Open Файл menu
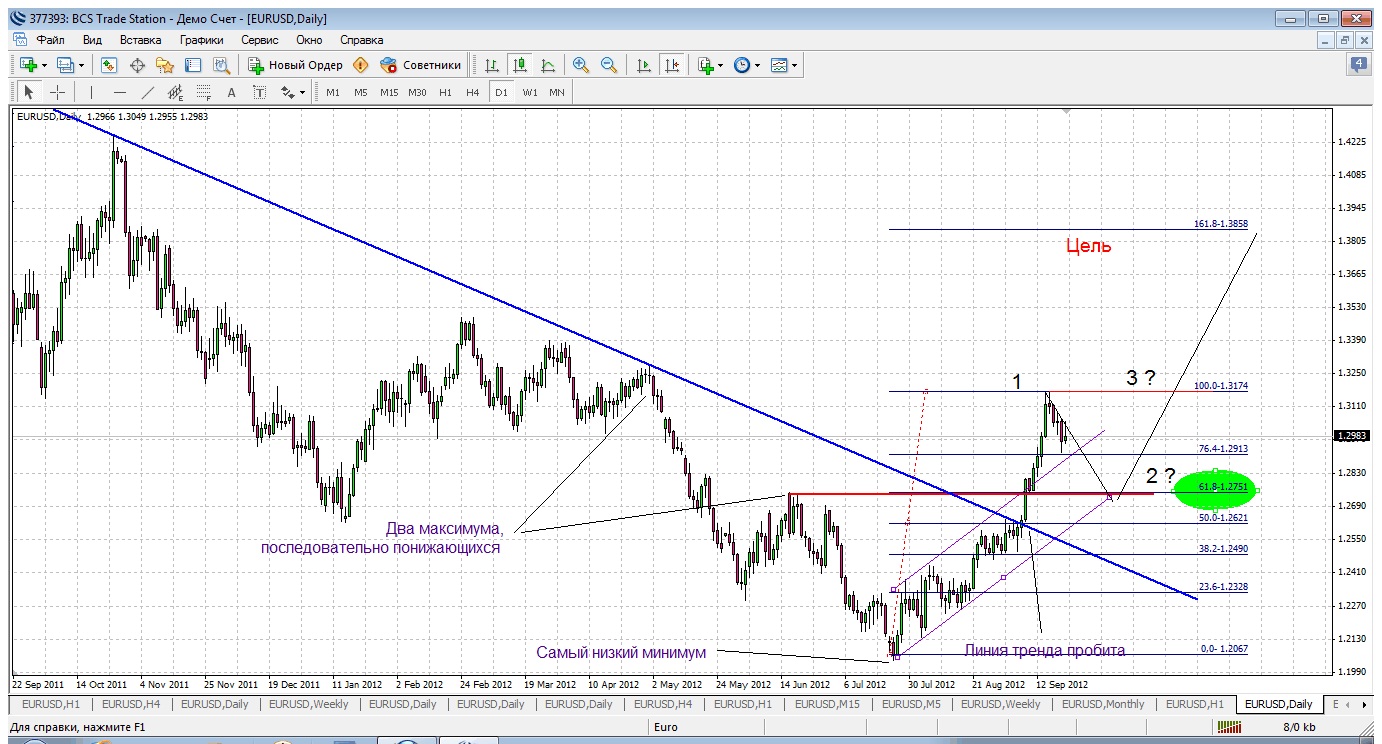The image size is (1382, 744). 51,40
